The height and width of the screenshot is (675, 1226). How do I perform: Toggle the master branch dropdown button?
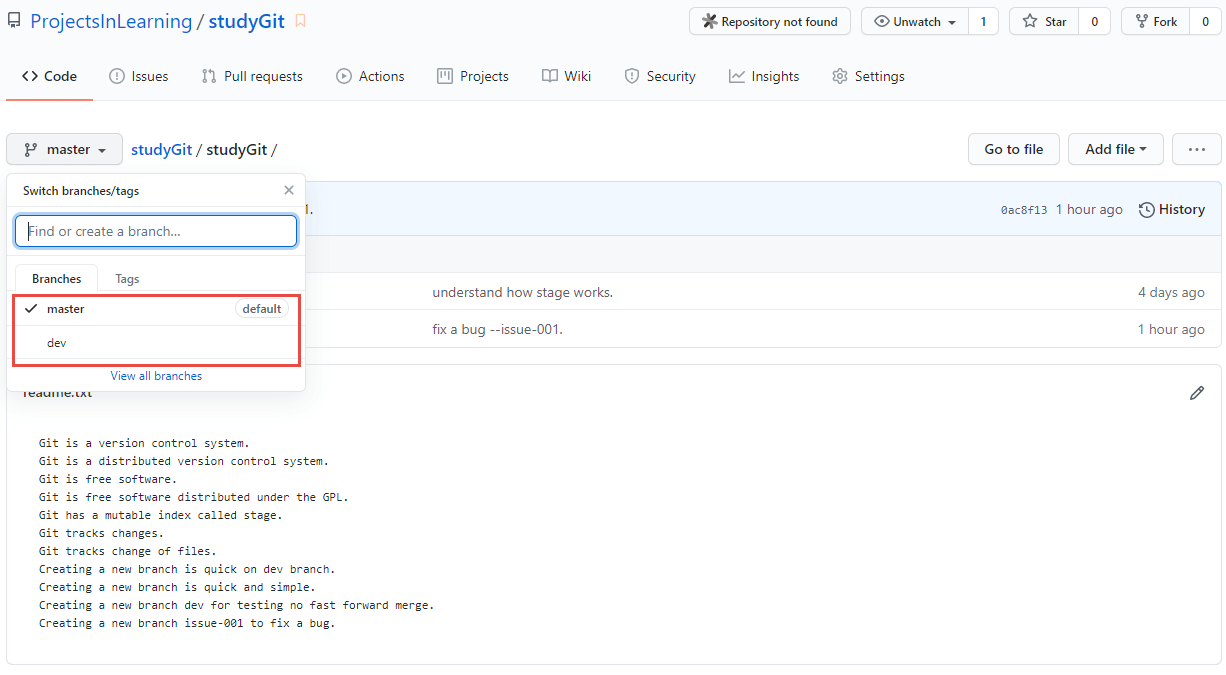pos(65,149)
